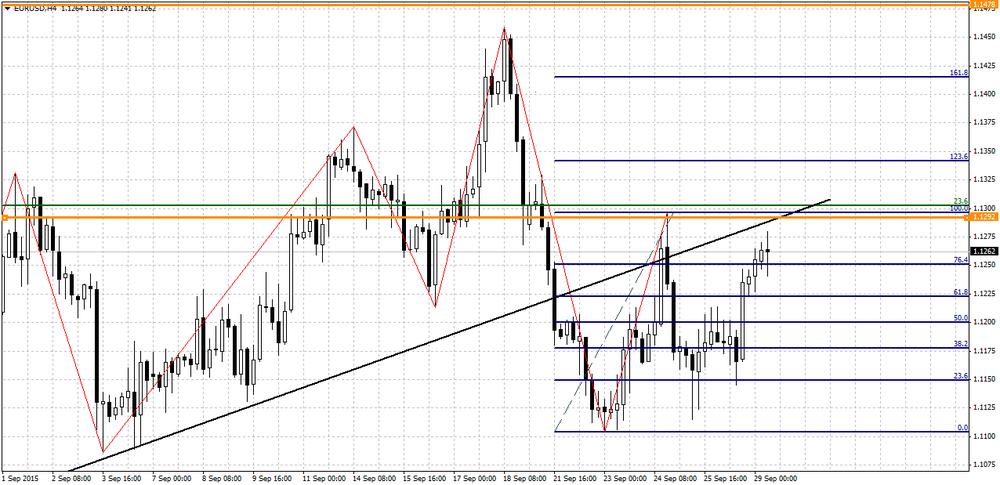Click the 2 Sep 08:00 time label
This screenshot has height=485, width=1000.
click(x=71, y=477)
